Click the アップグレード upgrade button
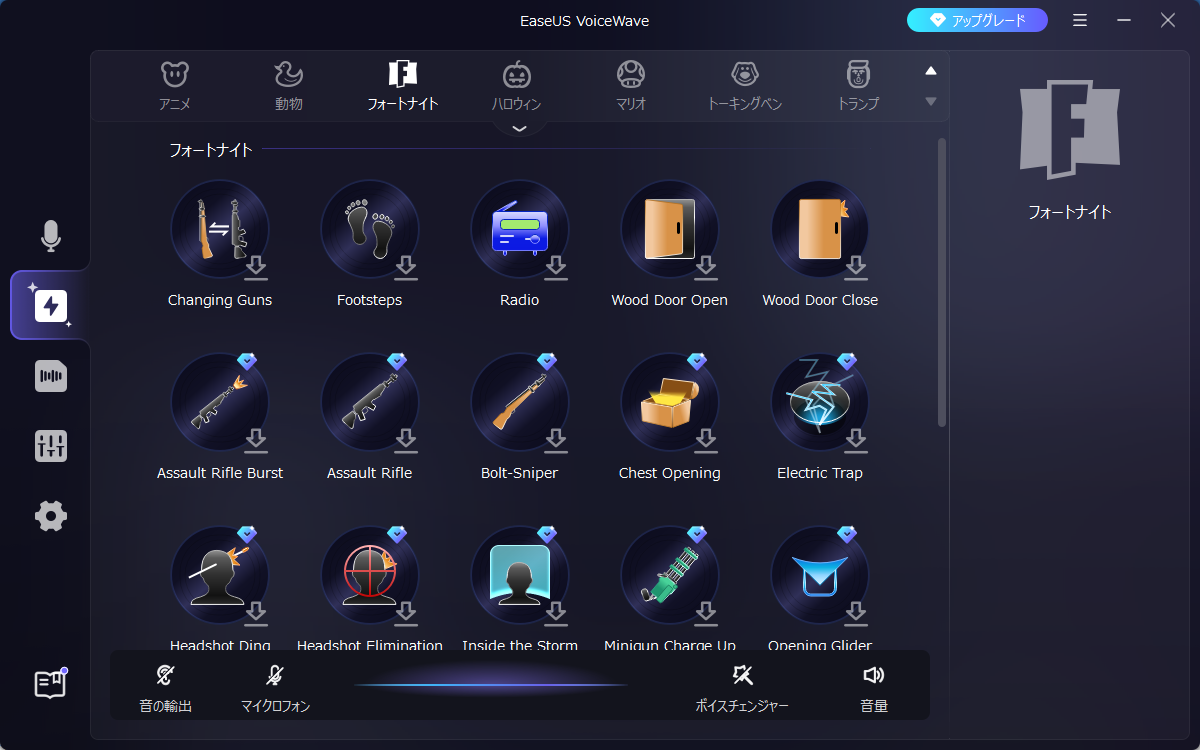 pos(977,20)
